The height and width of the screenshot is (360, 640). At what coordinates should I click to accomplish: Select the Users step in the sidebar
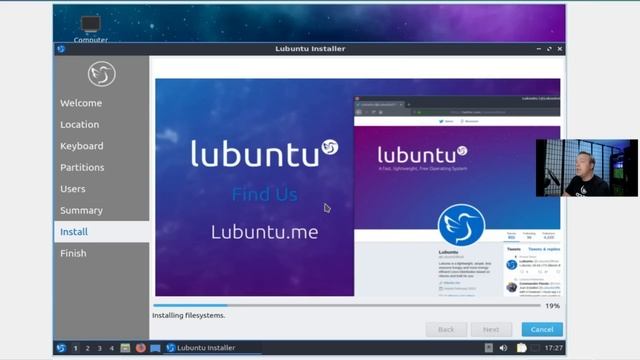point(101,189)
